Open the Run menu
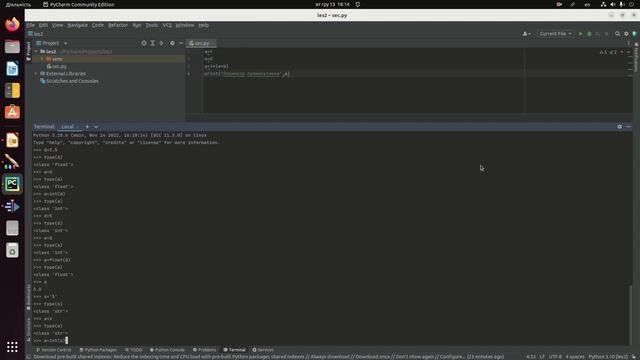This screenshot has width=640, height=360. click(137, 25)
